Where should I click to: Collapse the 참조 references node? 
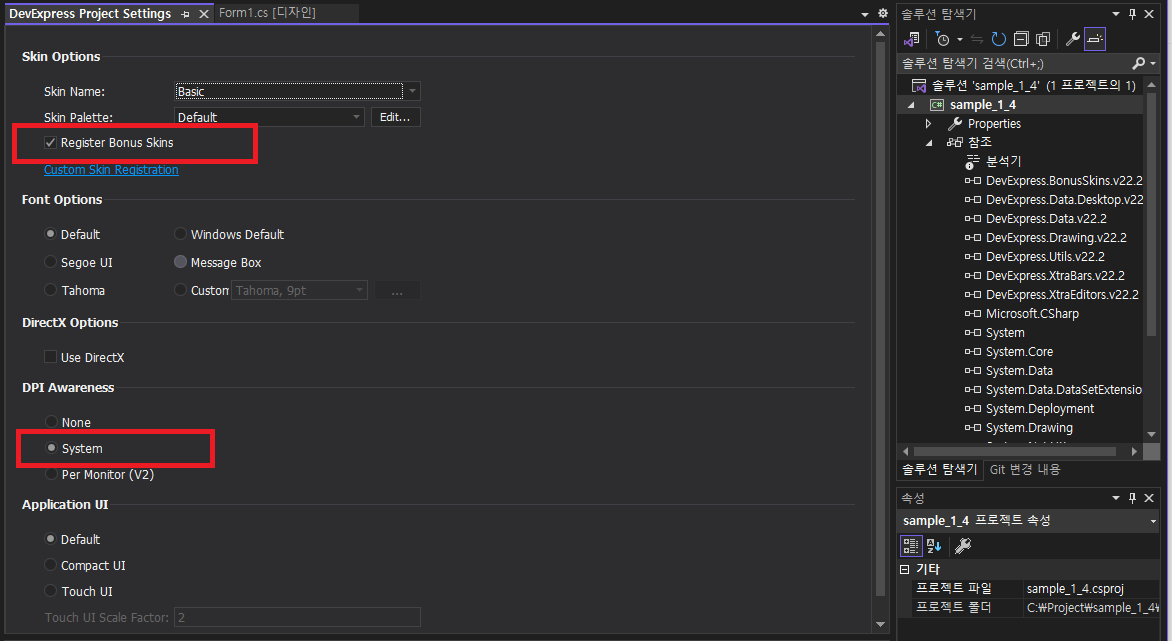click(928, 143)
